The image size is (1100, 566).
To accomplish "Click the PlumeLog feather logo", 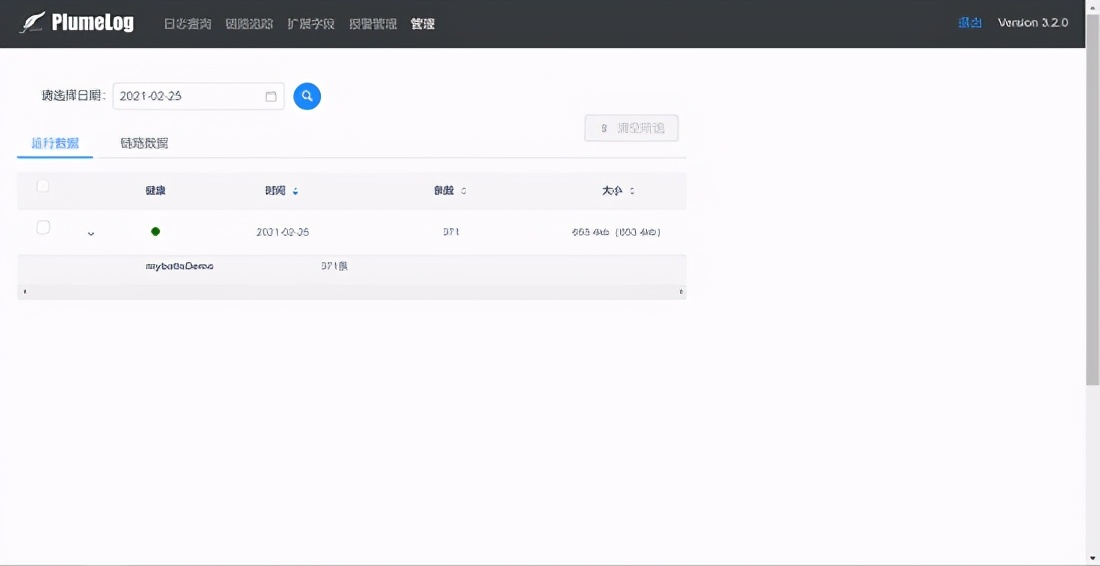I will pyautogui.click(x=32, y=23).
